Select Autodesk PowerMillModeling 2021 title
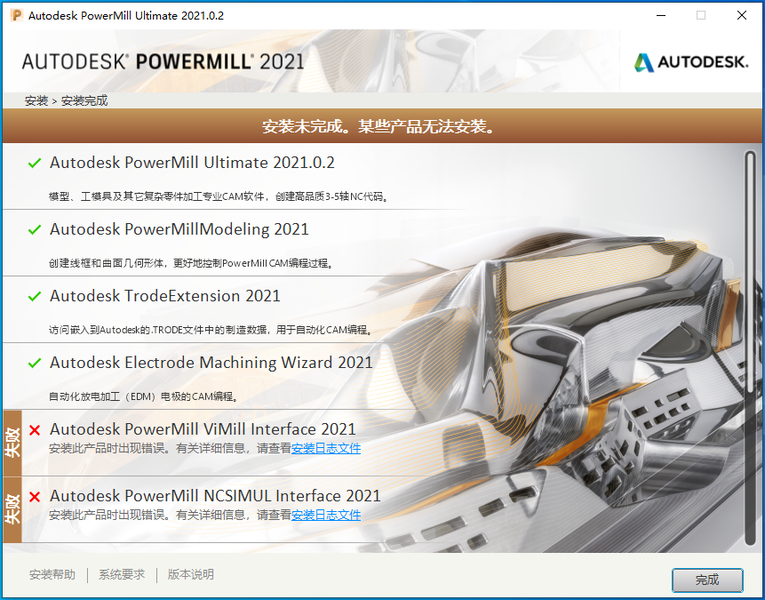 coord(179,229)
